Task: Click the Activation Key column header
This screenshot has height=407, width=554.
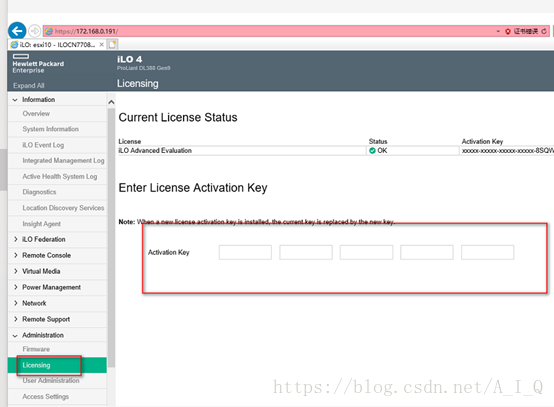Action: click(482, 141)
